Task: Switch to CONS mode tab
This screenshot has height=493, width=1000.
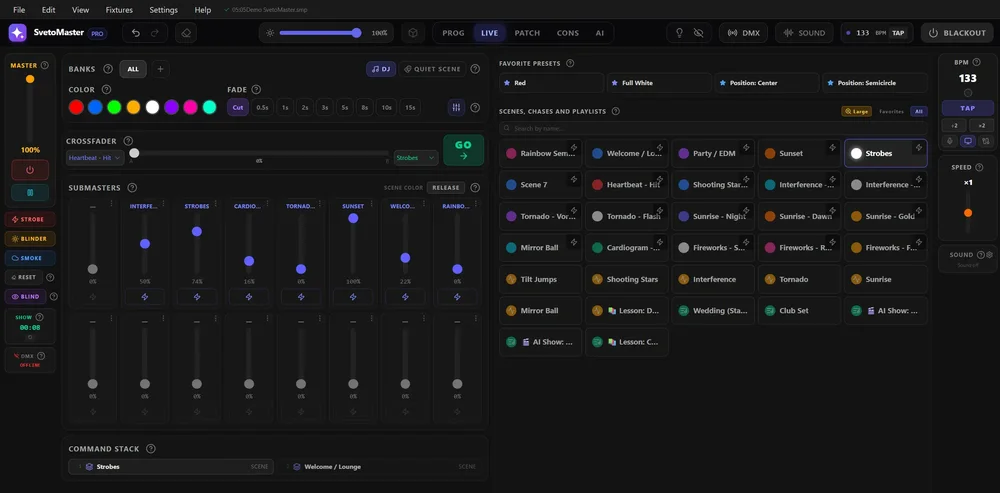Action: (568, 33)
